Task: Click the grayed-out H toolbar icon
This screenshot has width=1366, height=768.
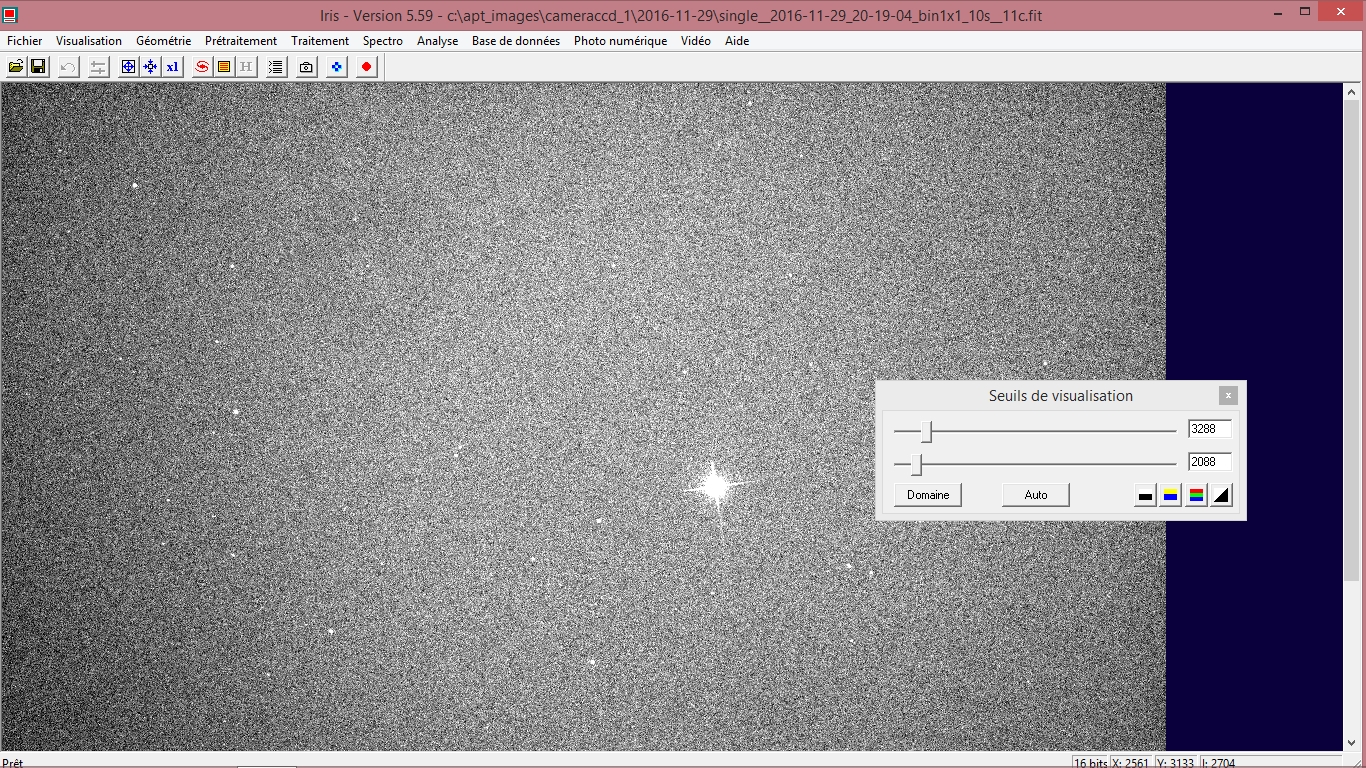Action: coord(246,67)
